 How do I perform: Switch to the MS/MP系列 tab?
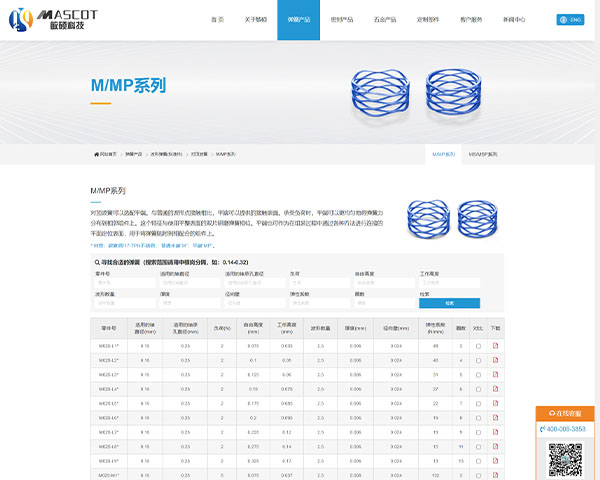click(x=482, y=154)
